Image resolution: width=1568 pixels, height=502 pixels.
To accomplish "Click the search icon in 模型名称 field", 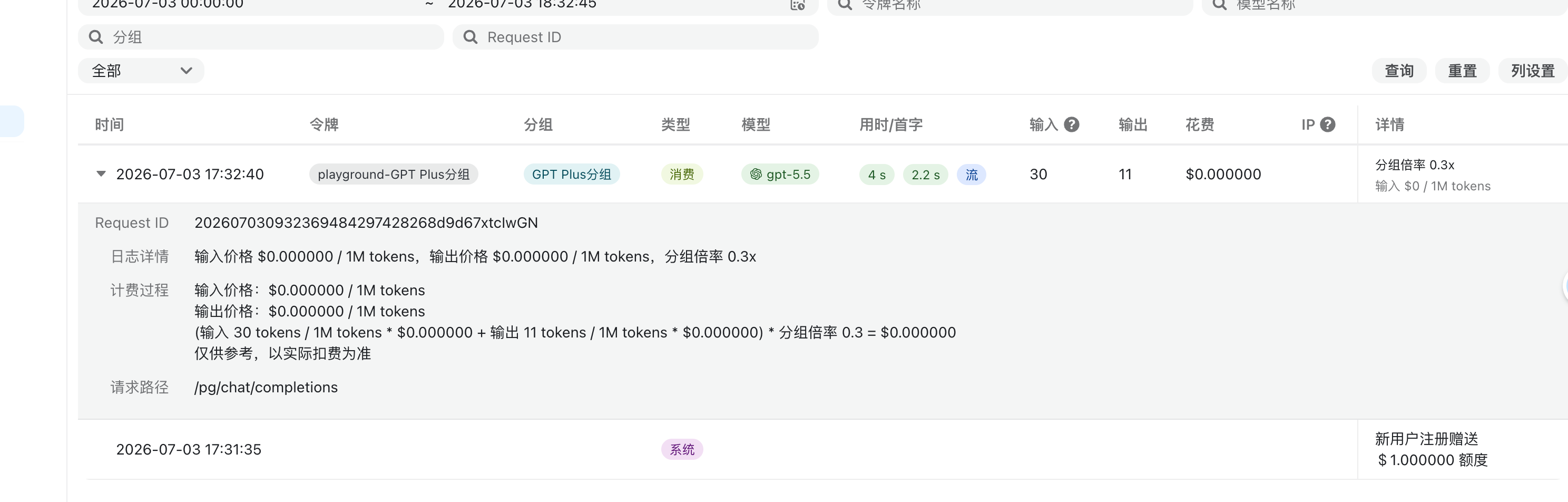I will coord(1219,5).
